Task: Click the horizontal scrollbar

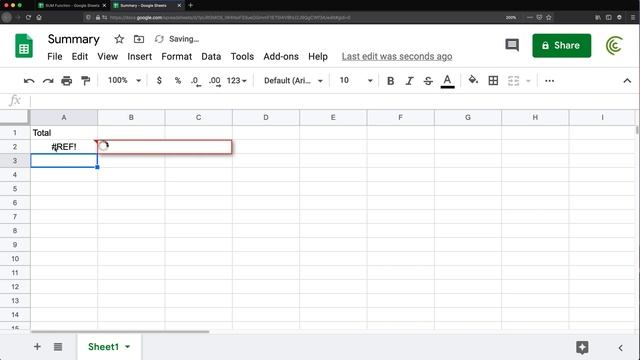Action: pyautogui.click(x=120, y=332)
